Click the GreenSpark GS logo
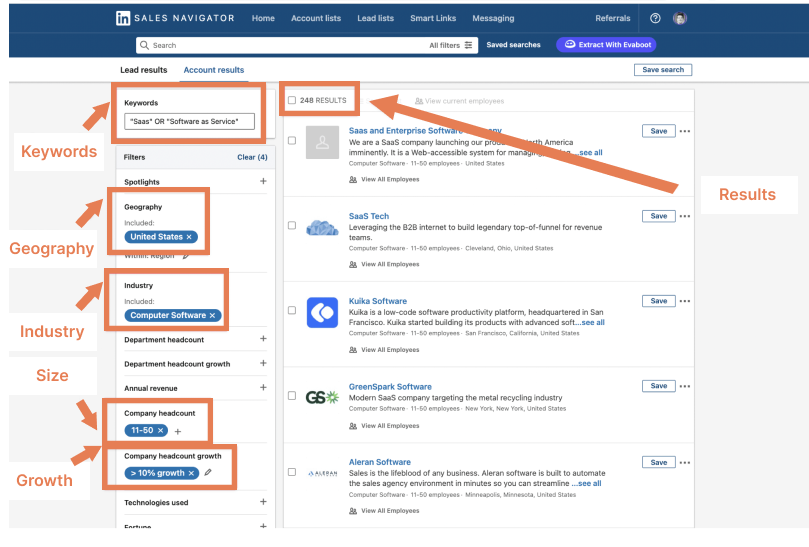The width and height of the screenshot is (809, 547). [322, 397]
